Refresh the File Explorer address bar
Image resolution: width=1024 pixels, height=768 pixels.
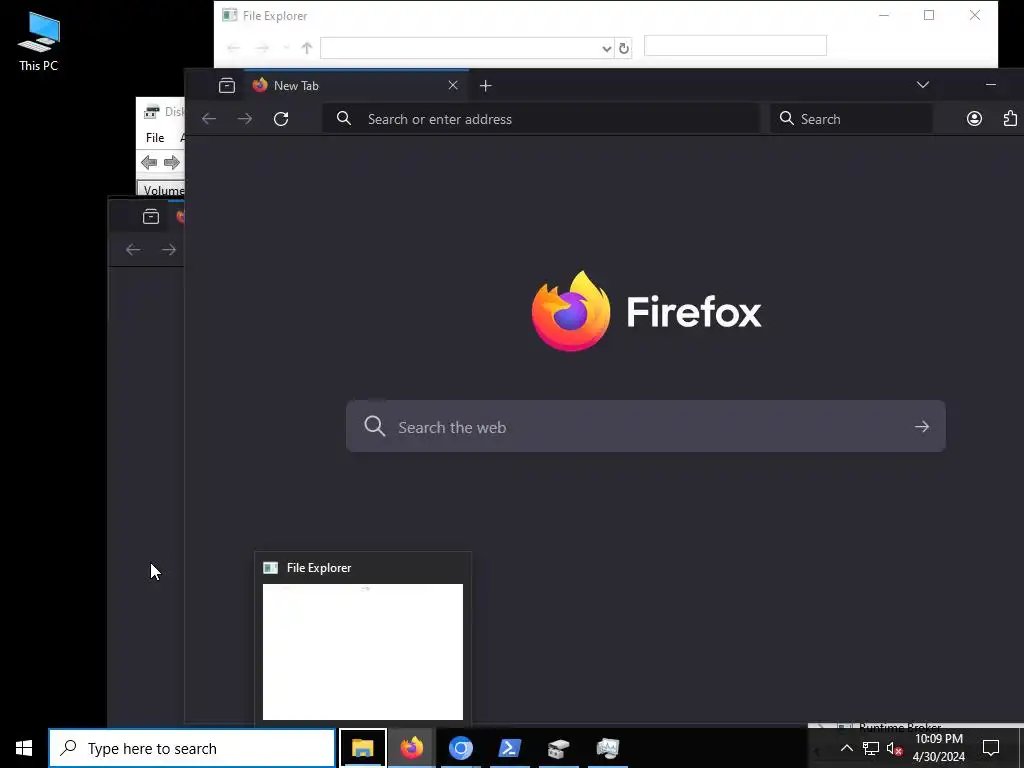tap(624, 48)
